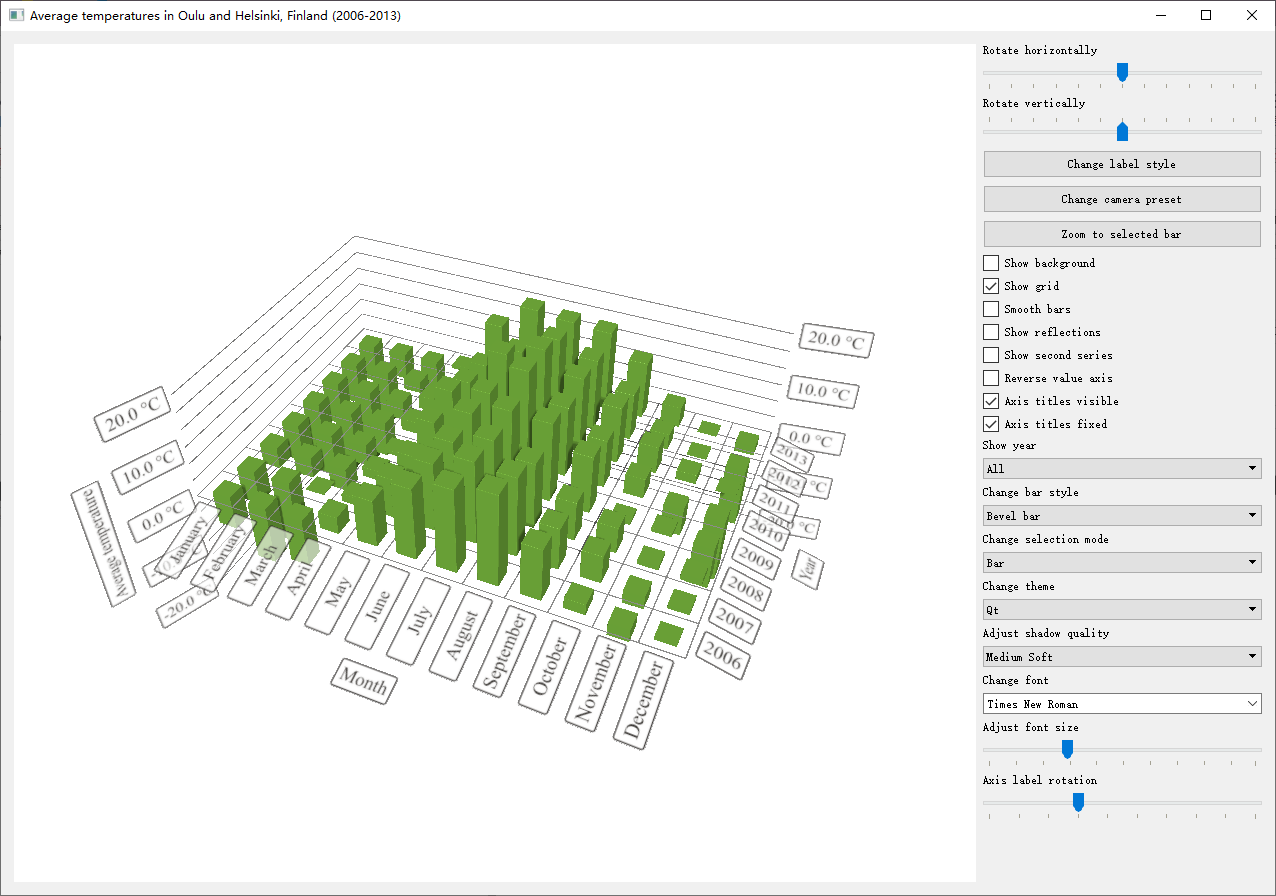Click the app icon in title bar
Viewport: 1276px width, 896px height.
[16, 16]
